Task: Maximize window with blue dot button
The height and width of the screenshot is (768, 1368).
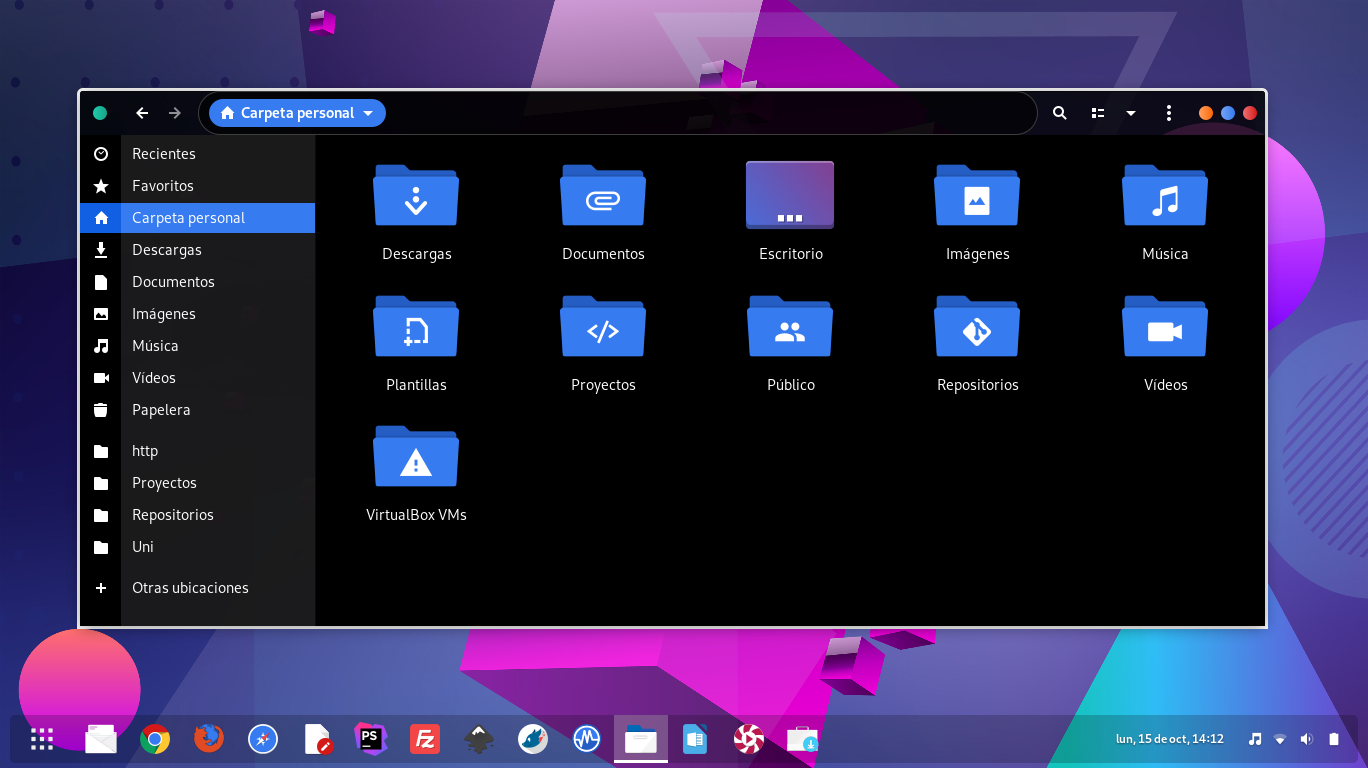Action: [x=1228, y=113]
